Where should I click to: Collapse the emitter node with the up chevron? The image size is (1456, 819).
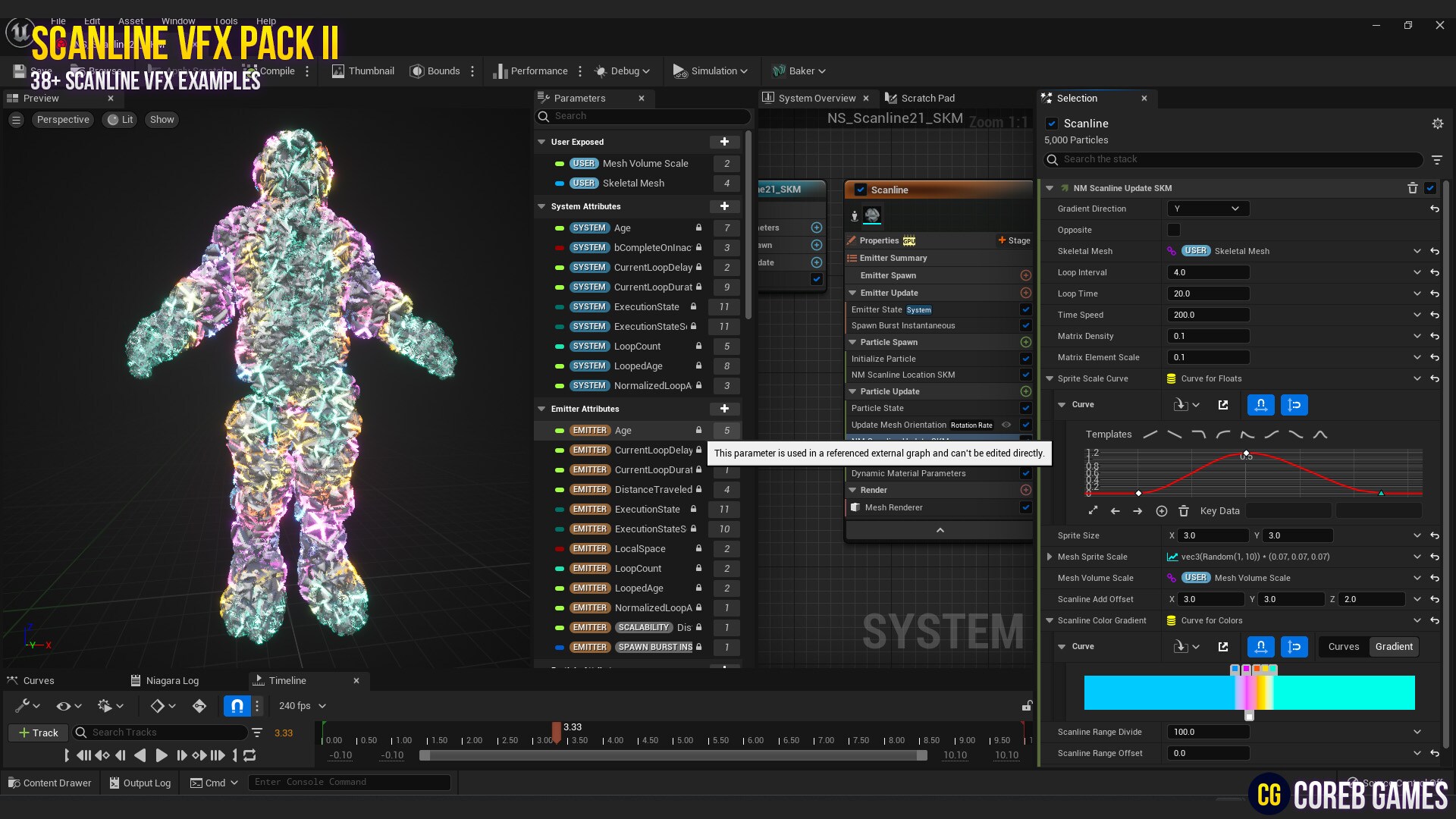(940, 530)
